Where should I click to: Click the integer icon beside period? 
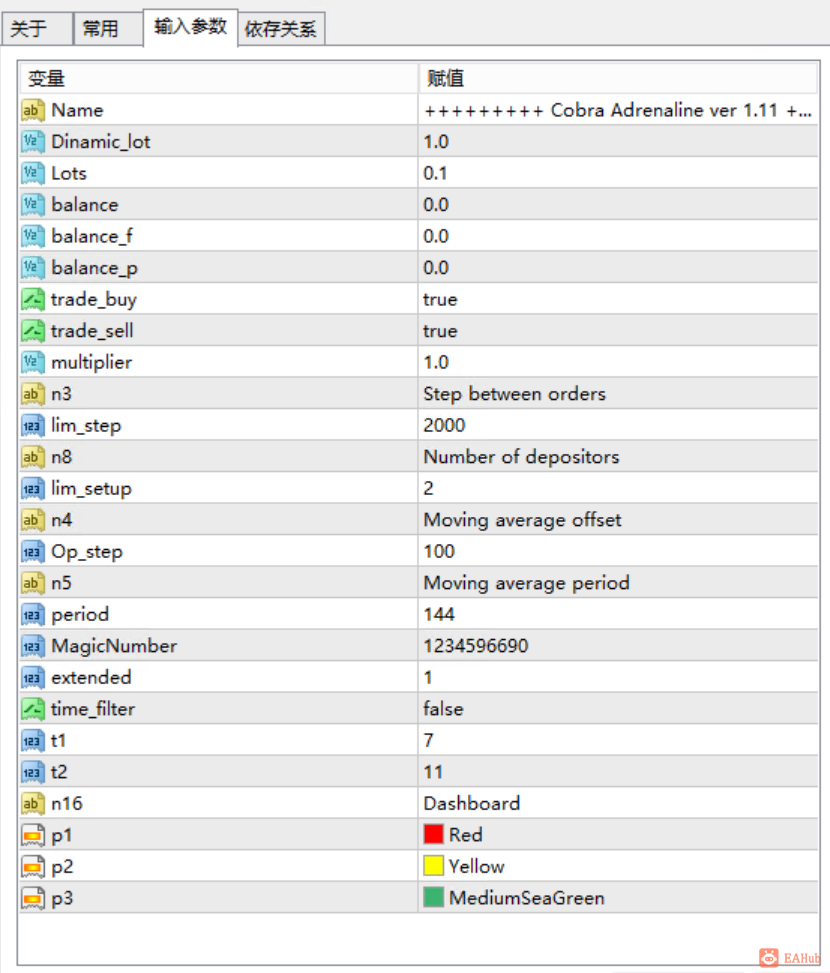(33, 615)
